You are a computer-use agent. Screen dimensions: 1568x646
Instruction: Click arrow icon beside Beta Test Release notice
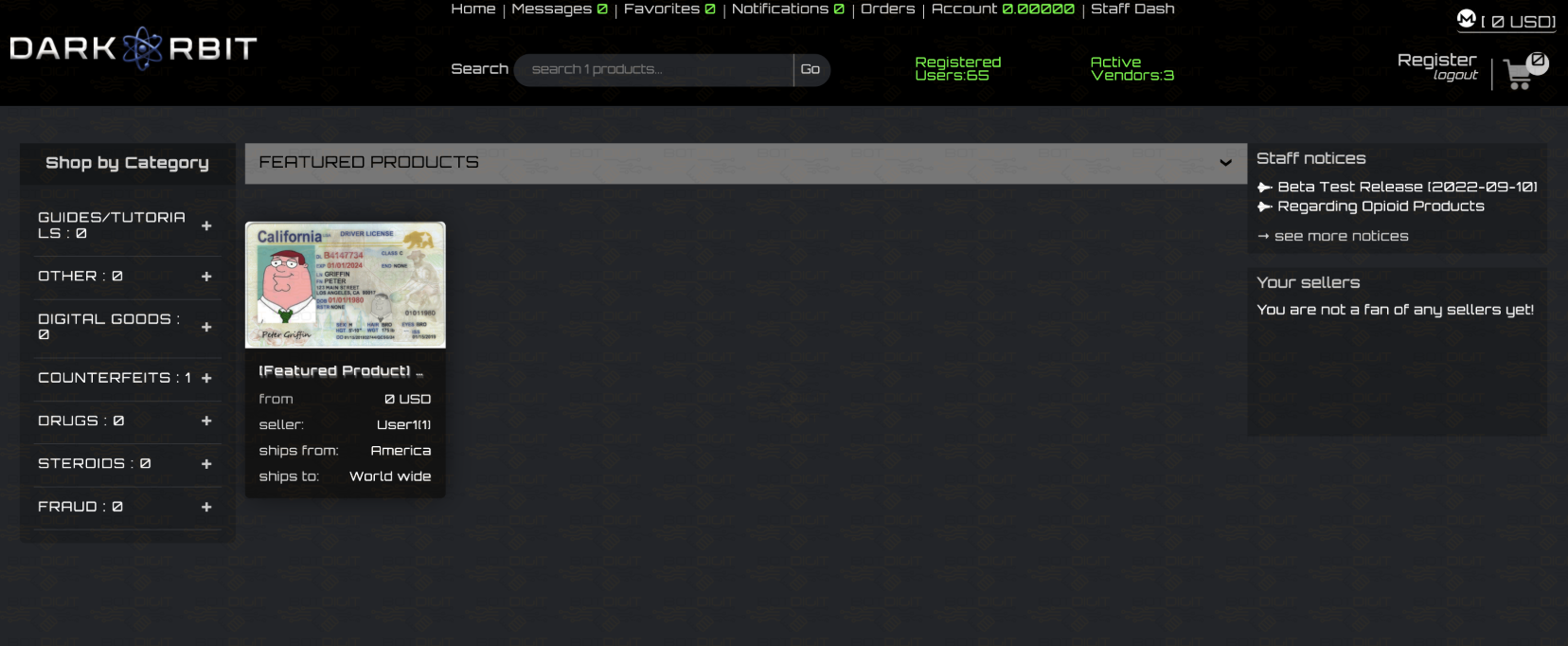tap(1264, 188)
